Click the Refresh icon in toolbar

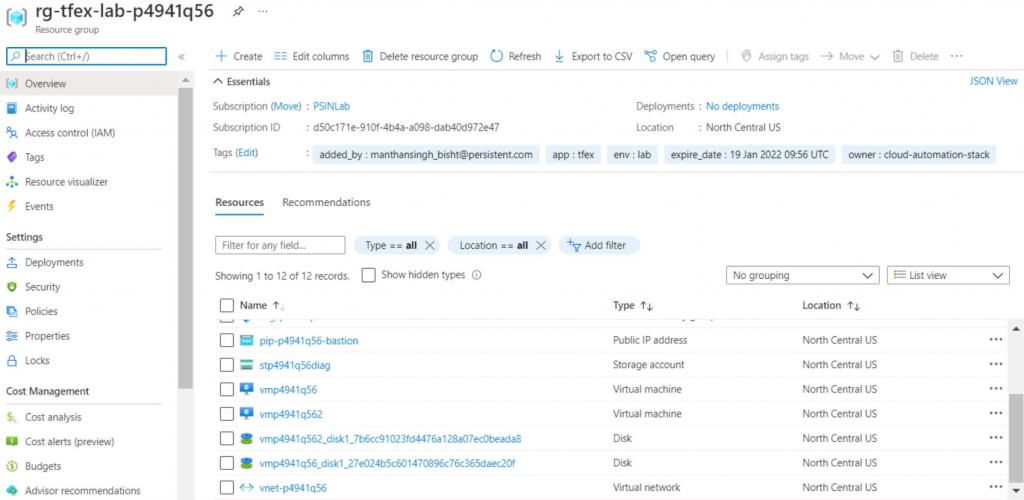tap(497, 56)
